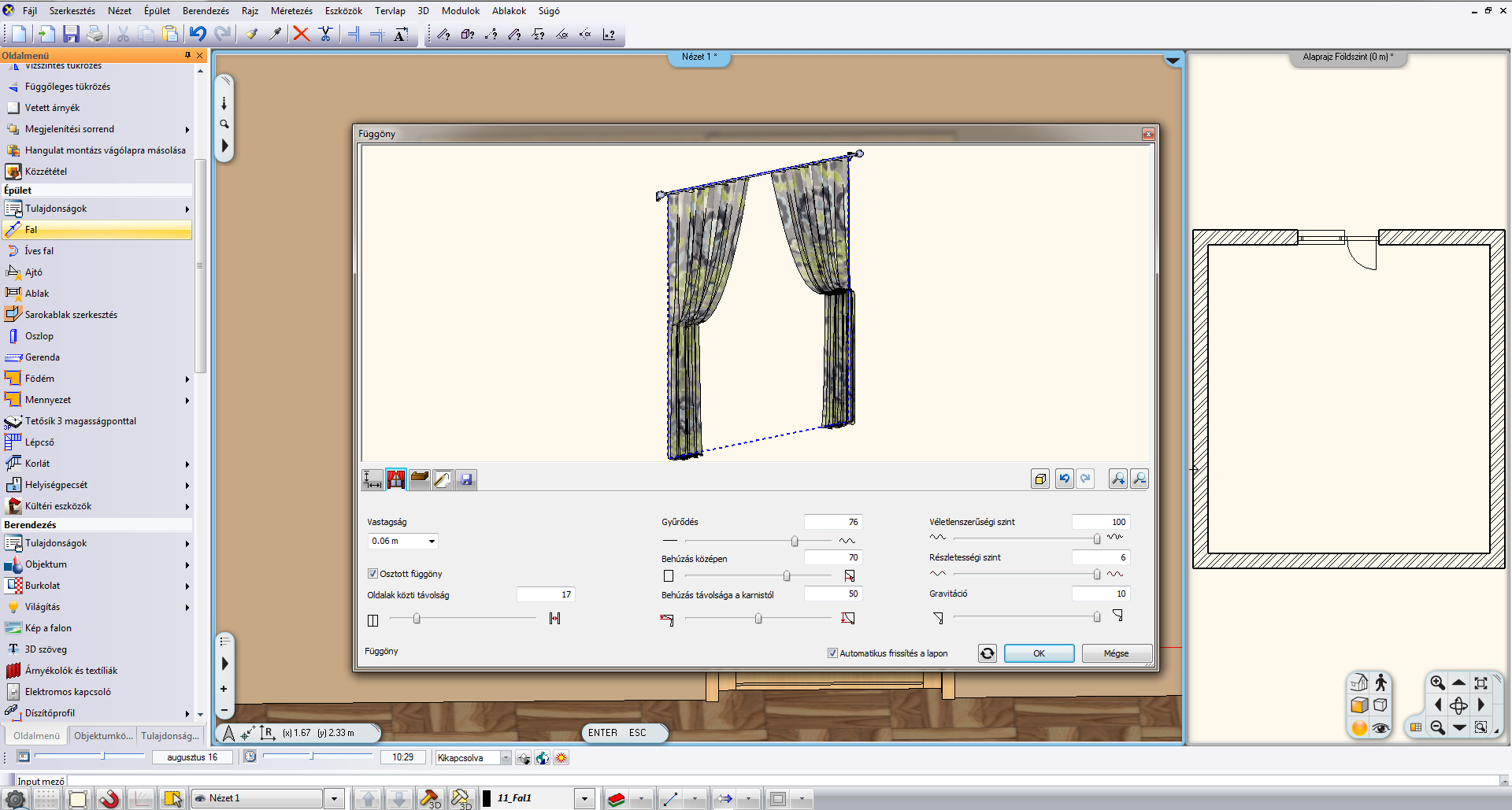This screenshot has height=810, width=1512.
Task: Open the Ajtó door tool in sidebar
Action: (33, 272)
